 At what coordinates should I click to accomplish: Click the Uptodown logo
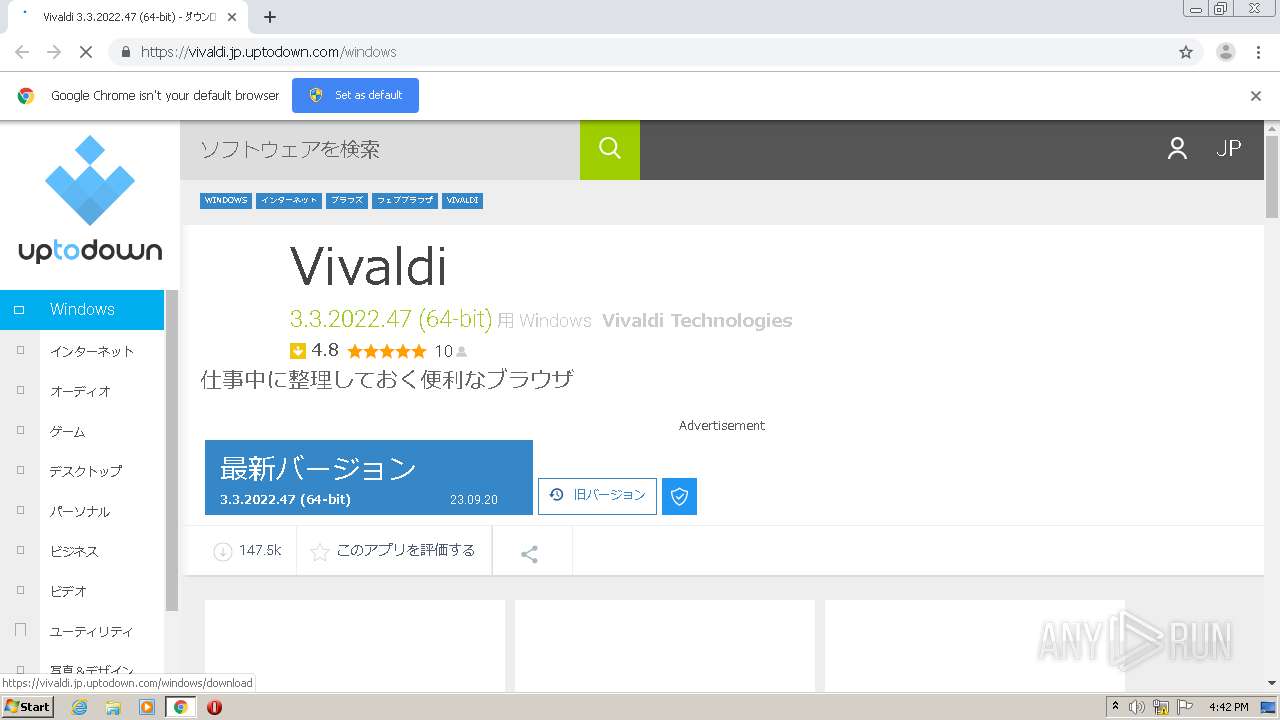90,200
